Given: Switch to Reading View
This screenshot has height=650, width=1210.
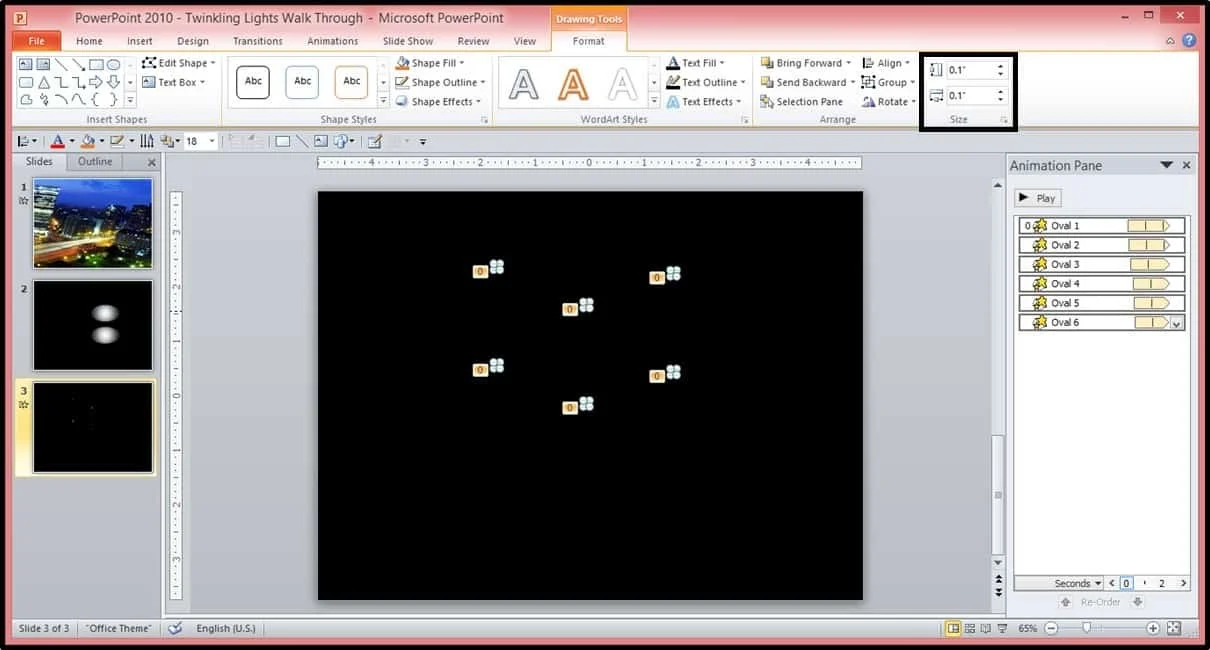Looking at the screenshot, I should 986,629.
